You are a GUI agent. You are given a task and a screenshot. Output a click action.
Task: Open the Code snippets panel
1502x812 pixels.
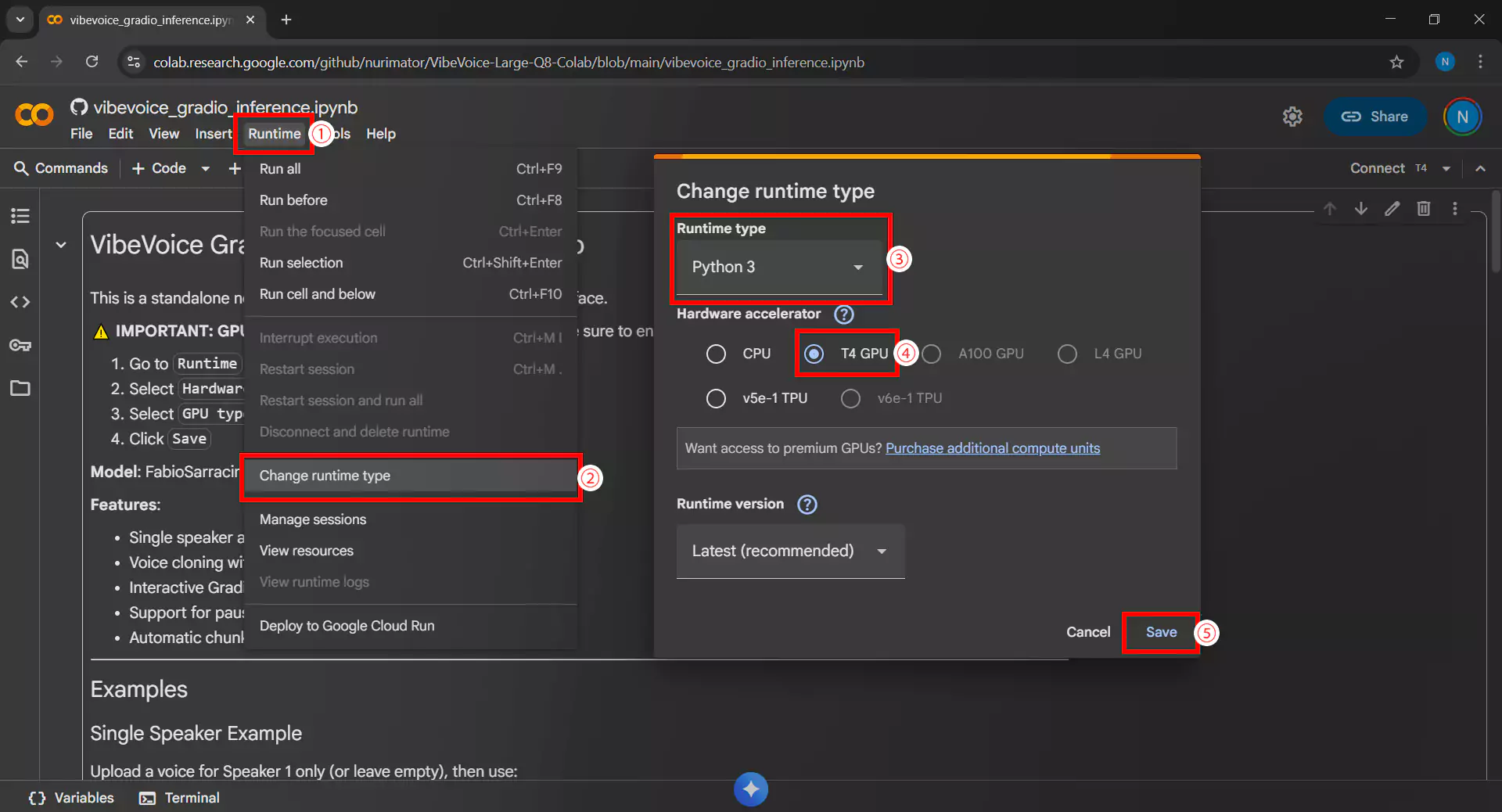click(x=20, y=302)
